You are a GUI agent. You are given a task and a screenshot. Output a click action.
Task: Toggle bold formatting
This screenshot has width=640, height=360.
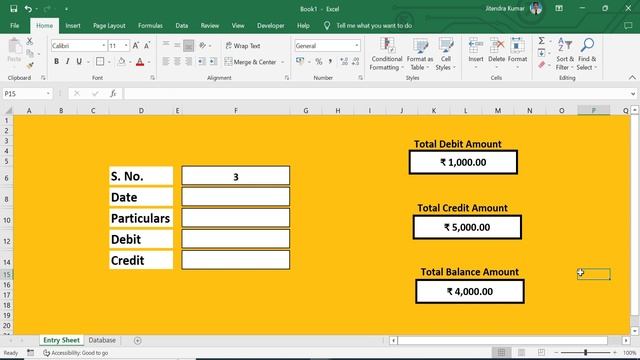point(56,62)
